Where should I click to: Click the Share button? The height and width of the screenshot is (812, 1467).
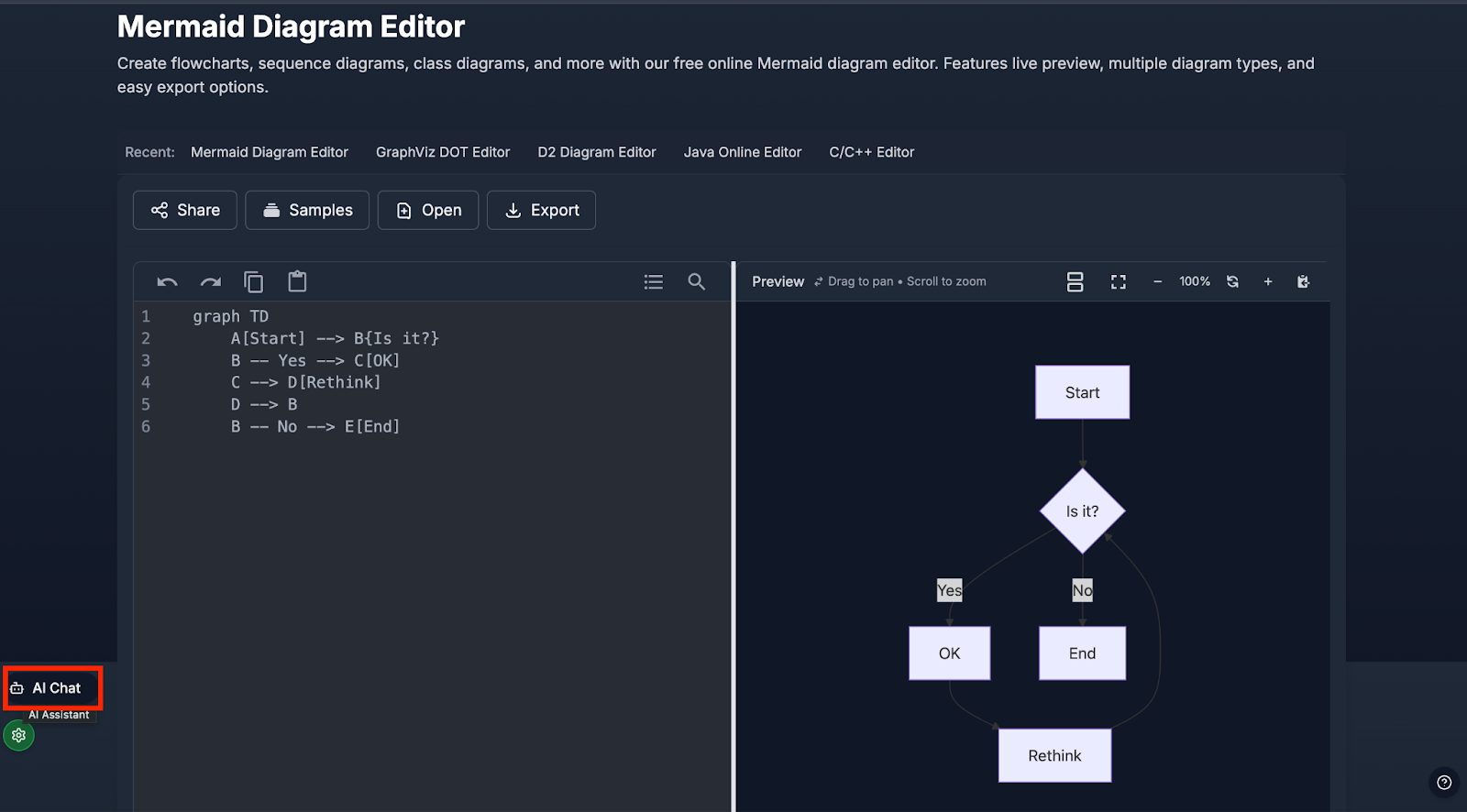(185, 210)
